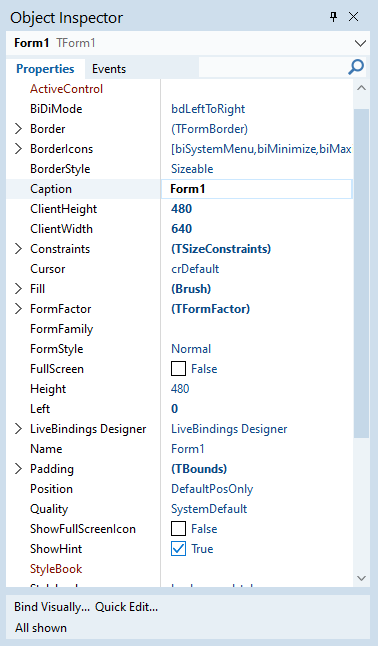Select the Caption property name
378x646 pixels.
[51, 189]
